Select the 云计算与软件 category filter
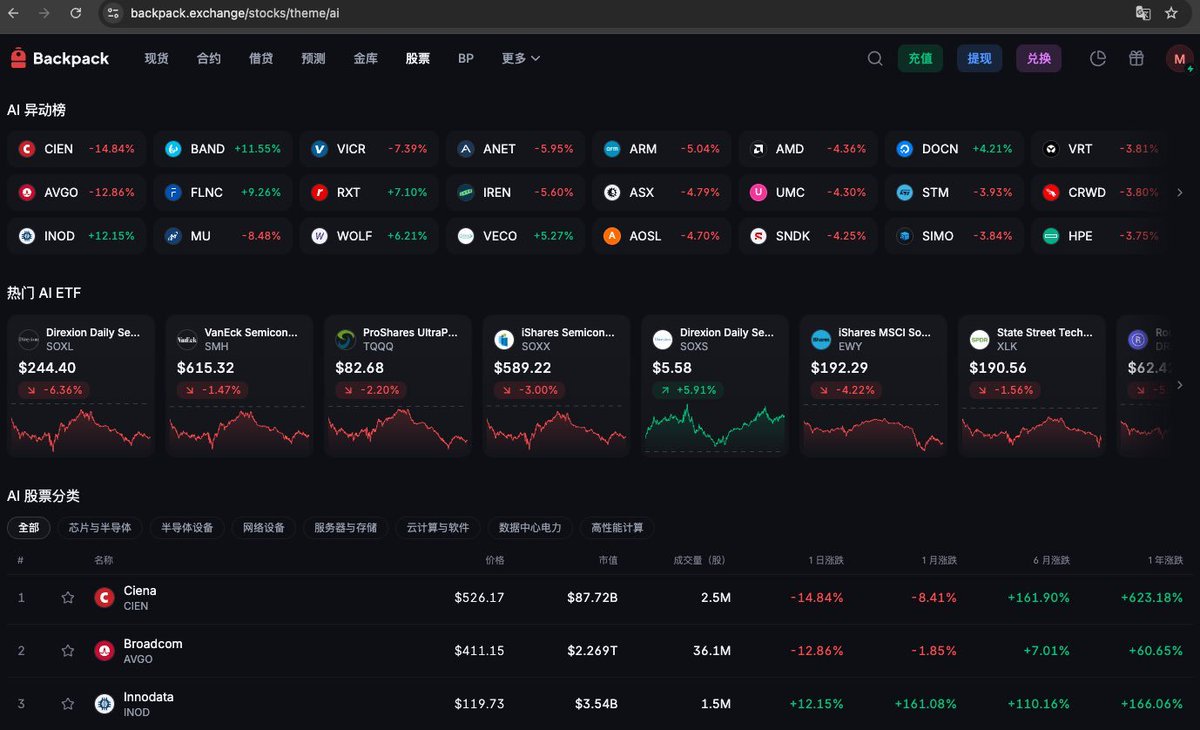 point(438,528)
